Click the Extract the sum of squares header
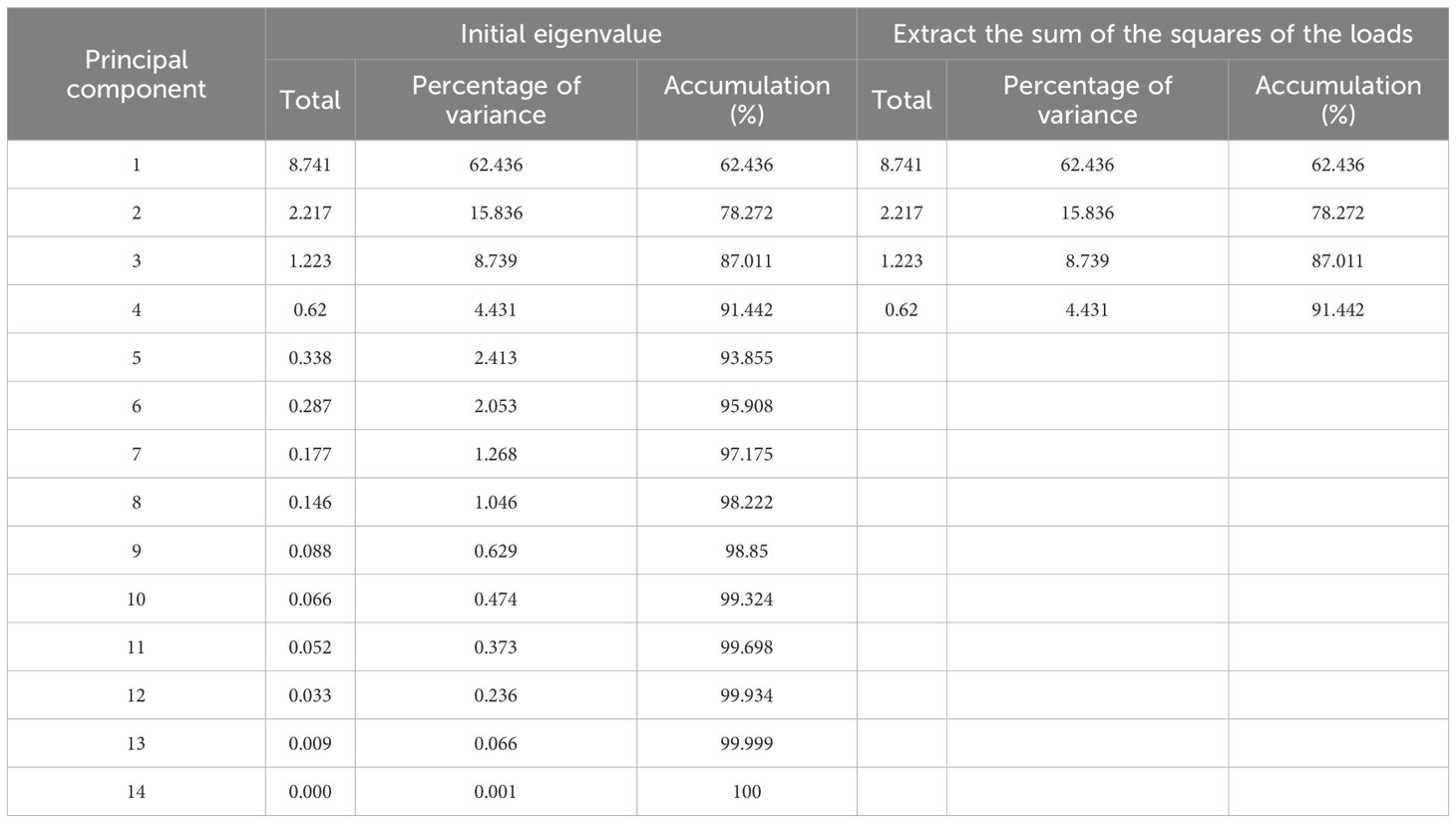 (1152, 34)
